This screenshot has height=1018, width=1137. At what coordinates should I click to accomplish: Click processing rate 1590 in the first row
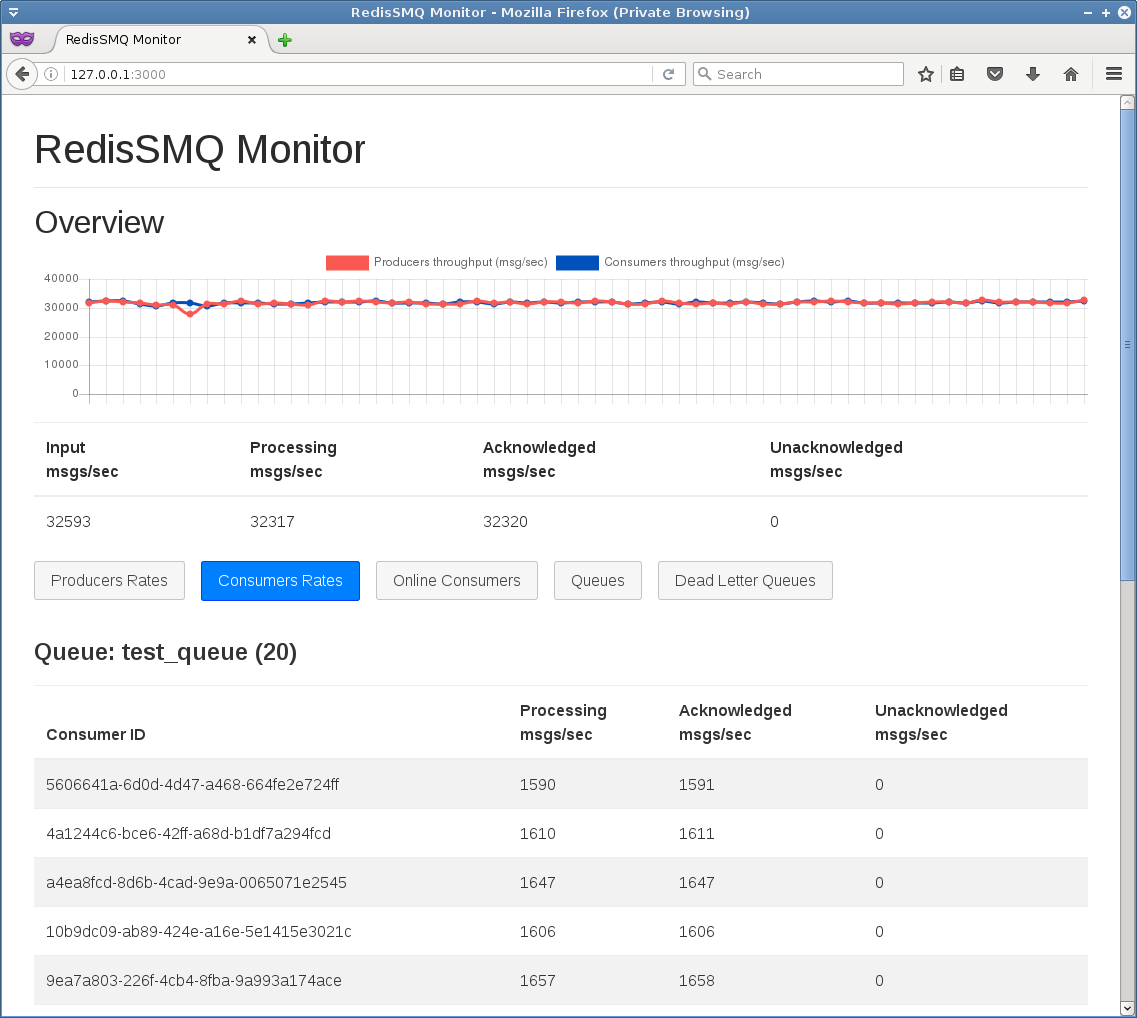point(537,785)
